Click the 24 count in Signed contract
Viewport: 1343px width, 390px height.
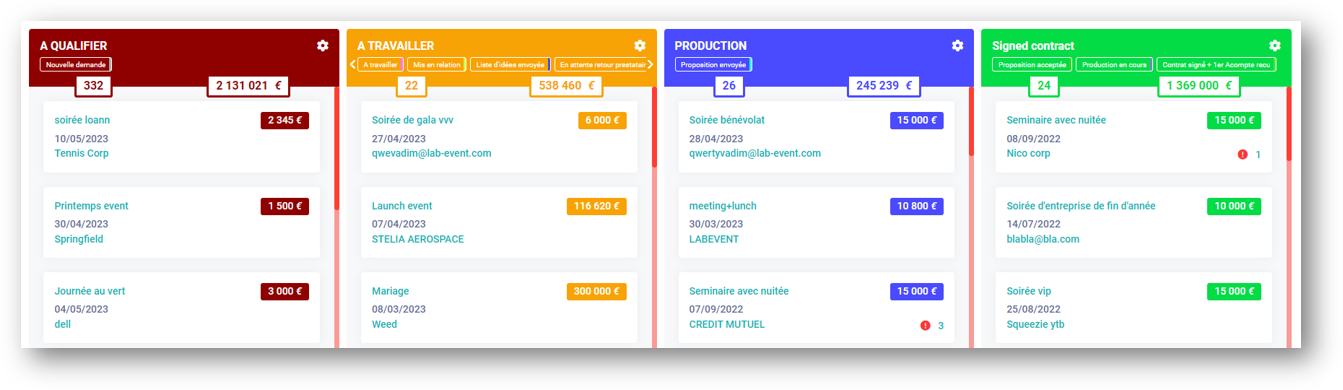point(1044,86)
